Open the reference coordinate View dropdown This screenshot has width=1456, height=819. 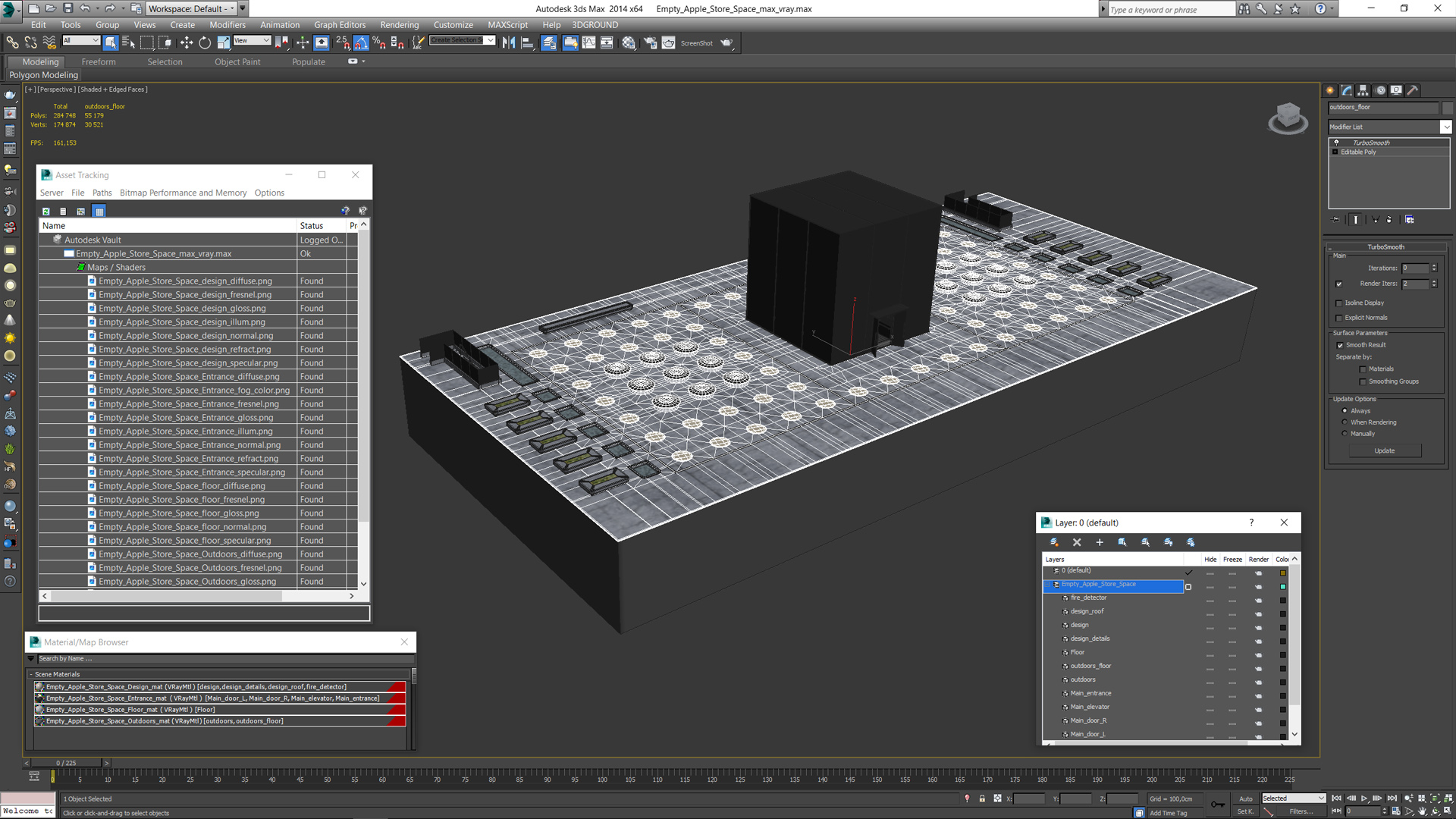click(x=252, y=41)
